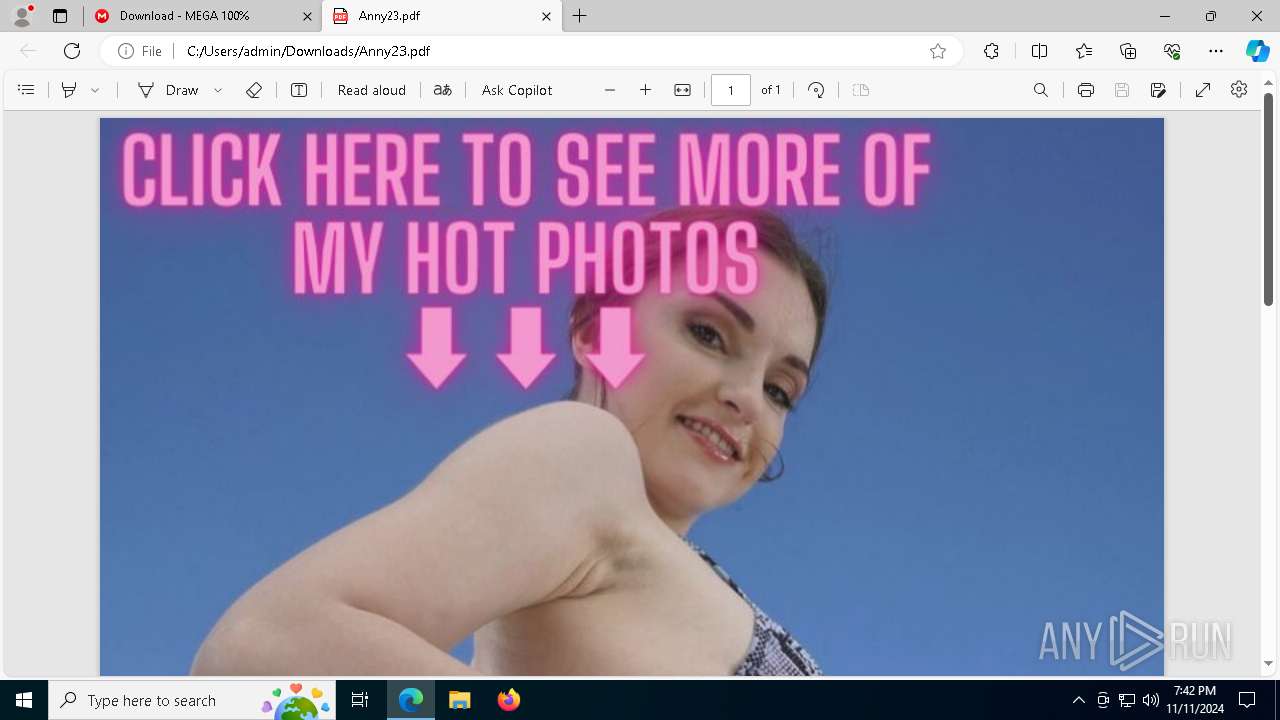Focus the page number field

click(731, 90)
